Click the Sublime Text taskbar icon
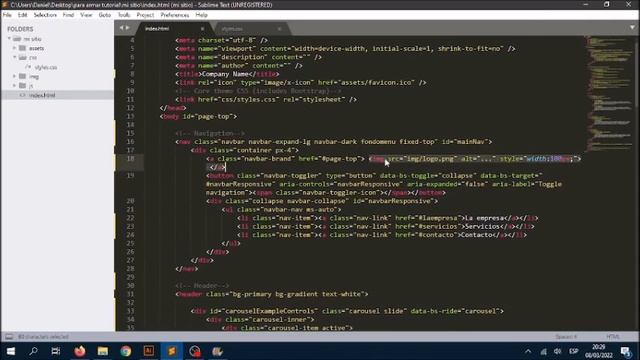The width and height of the screenshot is (640, 360). (172, 351)
